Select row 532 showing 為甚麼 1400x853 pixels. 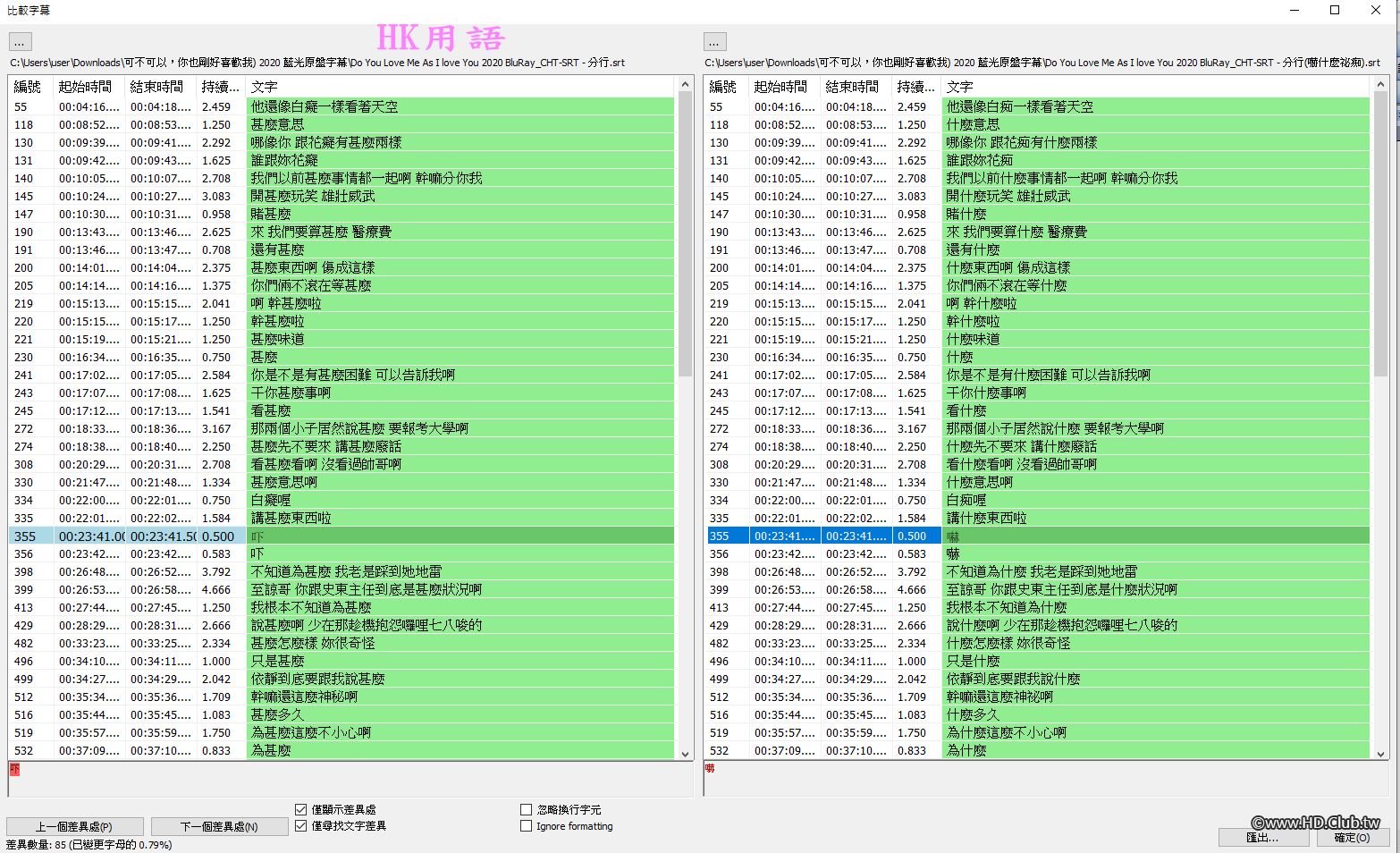pos(268,750)
